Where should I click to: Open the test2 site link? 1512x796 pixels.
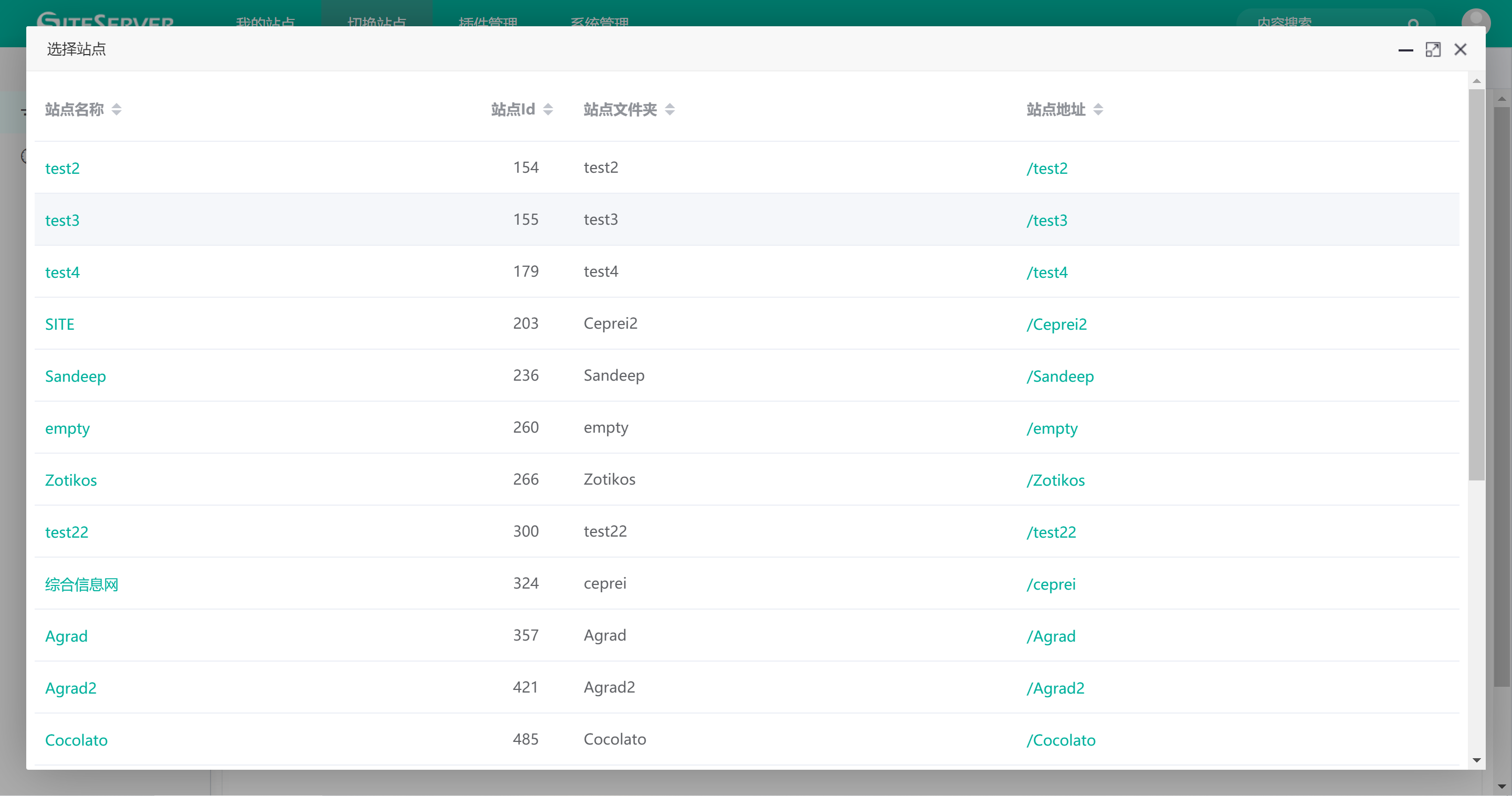tap(62, 169)
